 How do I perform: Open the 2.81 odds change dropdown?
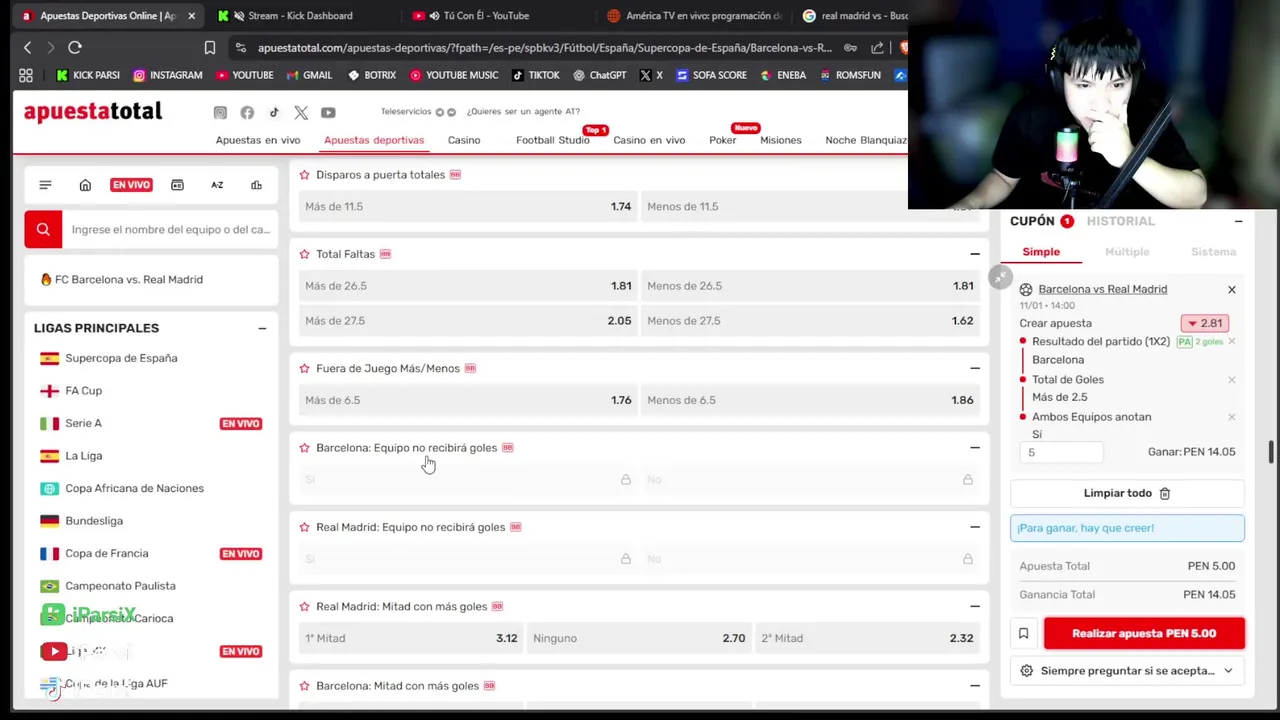[x=1205, y=323]
